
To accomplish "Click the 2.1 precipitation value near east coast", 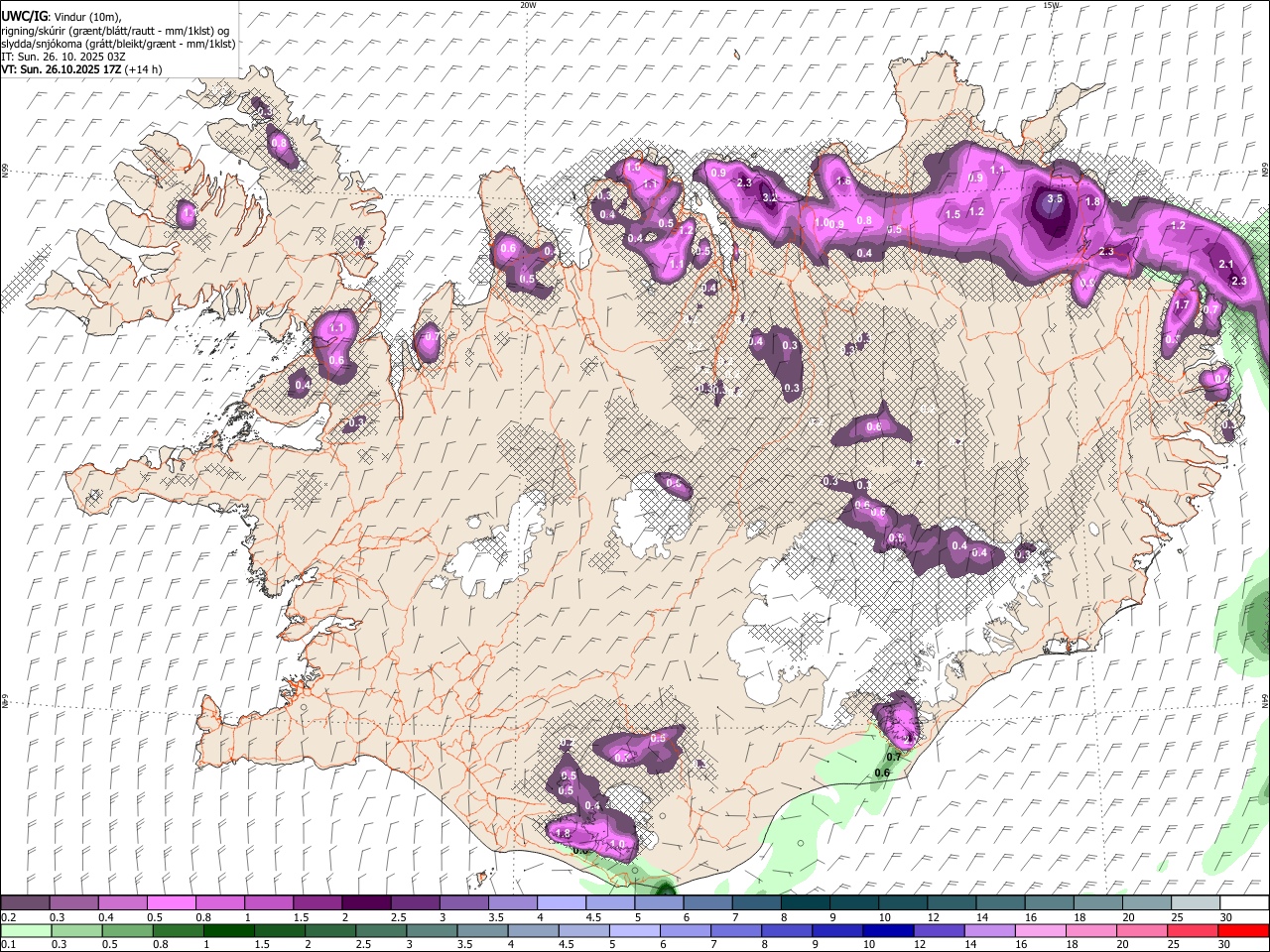I will [x=1225, y=264].
